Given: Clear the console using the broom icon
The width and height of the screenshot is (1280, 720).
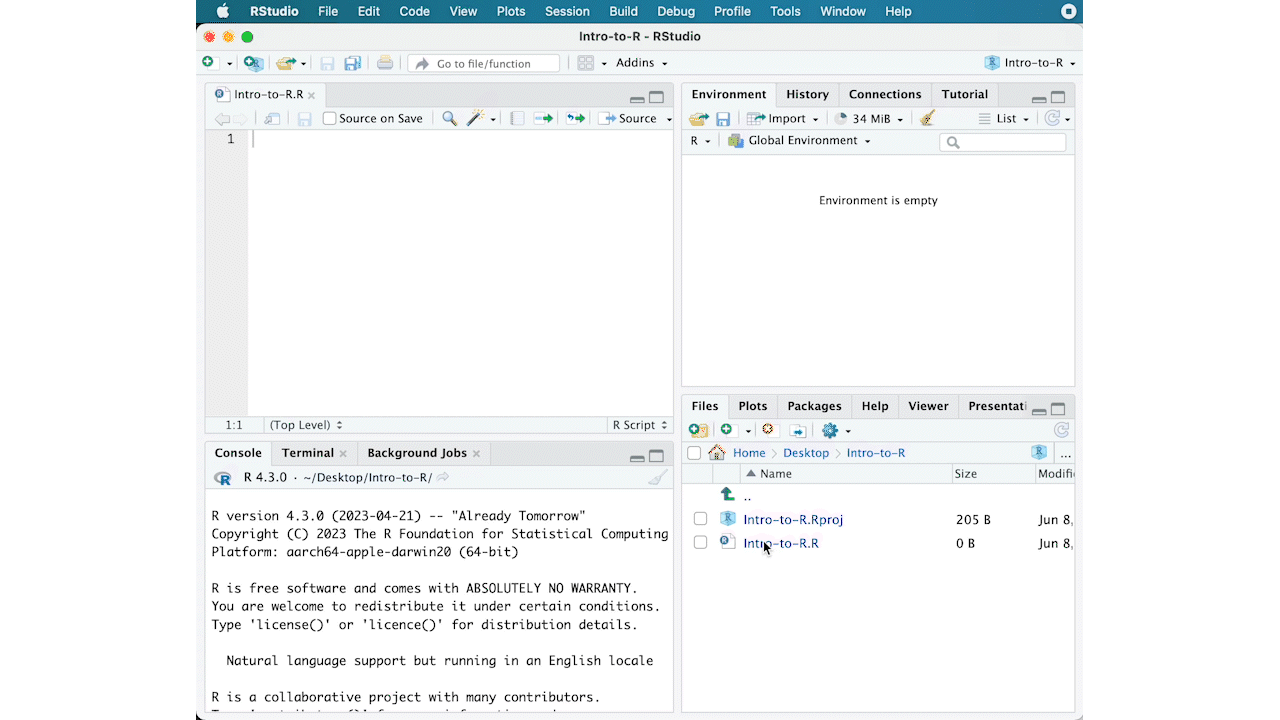Looking at the screenshot, I should click(657, 478).
